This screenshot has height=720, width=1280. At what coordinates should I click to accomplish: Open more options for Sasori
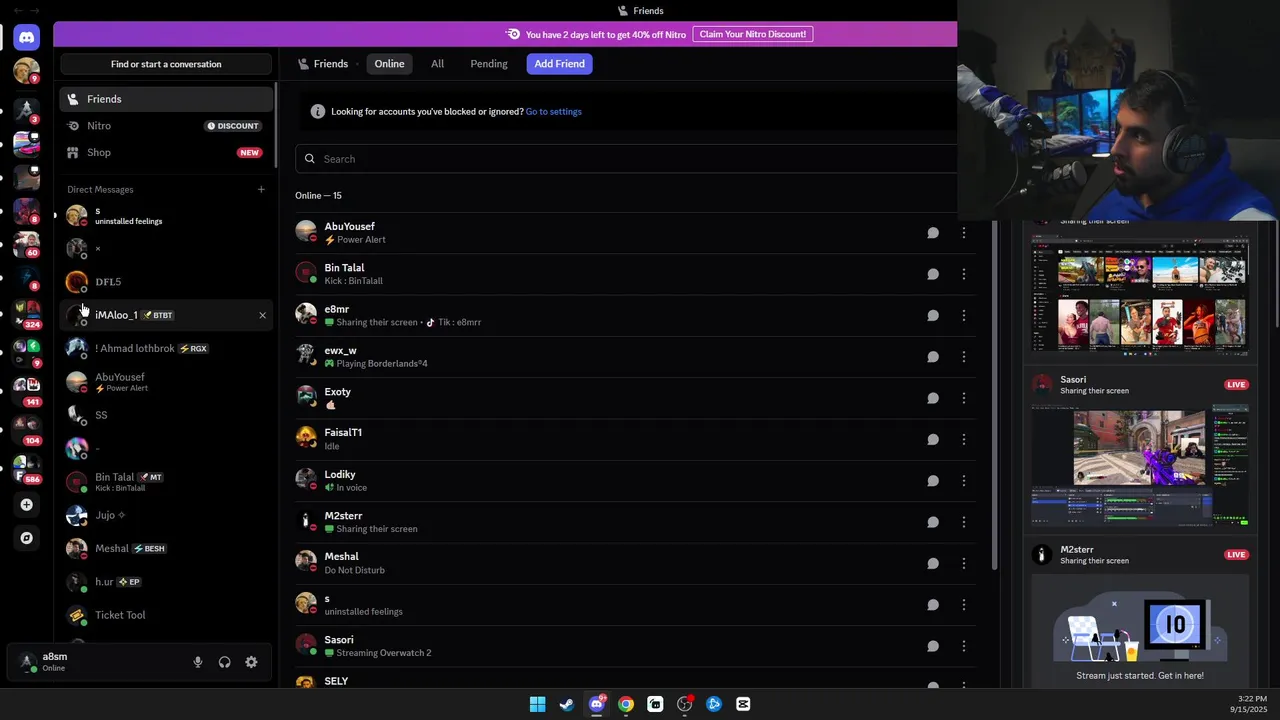click(x=964, y=646)
